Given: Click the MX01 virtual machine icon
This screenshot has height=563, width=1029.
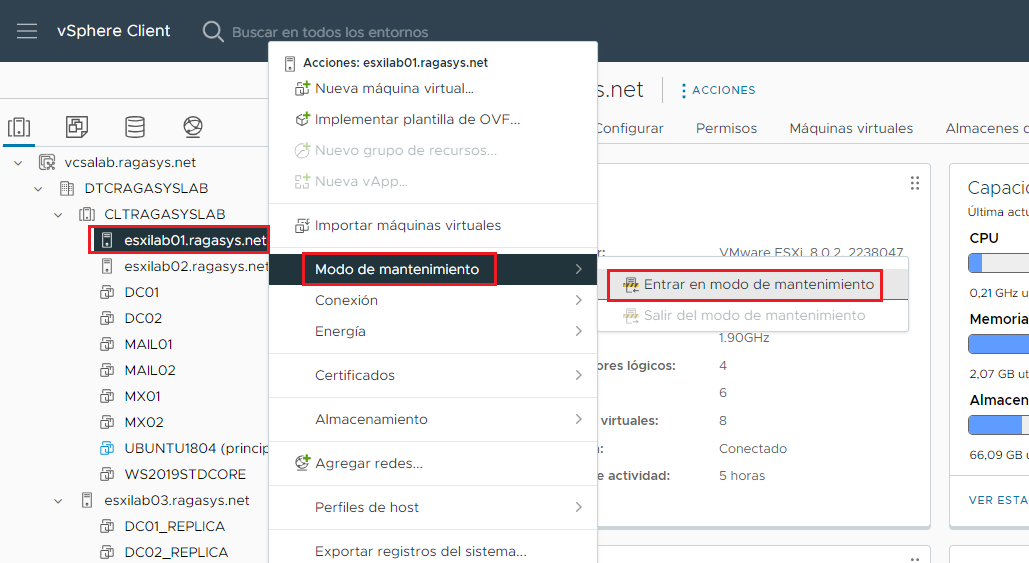Looking at the screenshot, I should coord(106,396).
